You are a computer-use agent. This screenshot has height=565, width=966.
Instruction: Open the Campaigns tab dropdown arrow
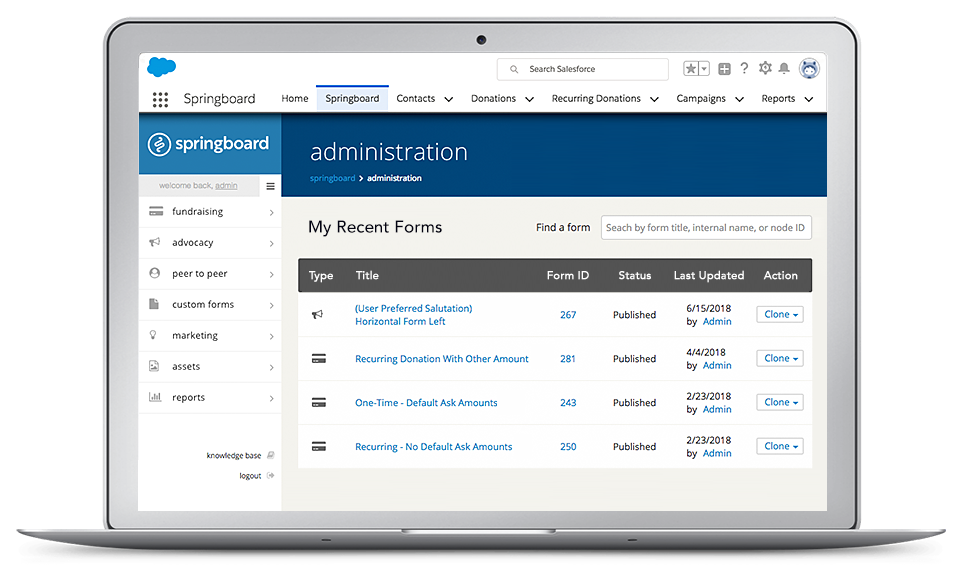tap(739, 99)
